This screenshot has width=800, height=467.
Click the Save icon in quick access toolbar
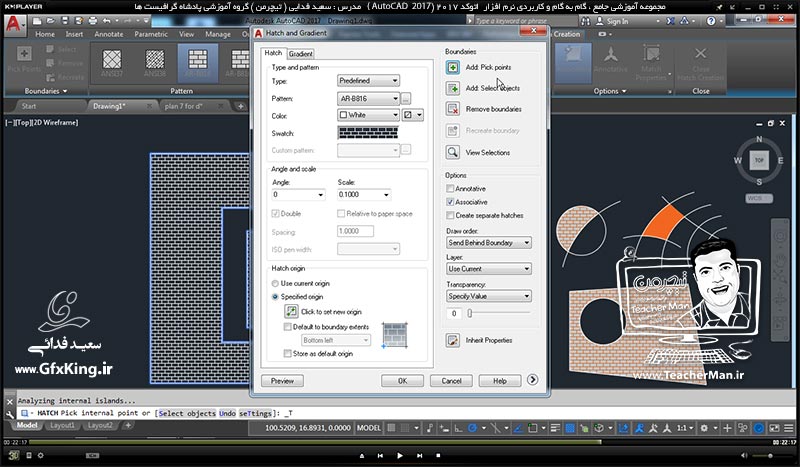pos(65,21)
